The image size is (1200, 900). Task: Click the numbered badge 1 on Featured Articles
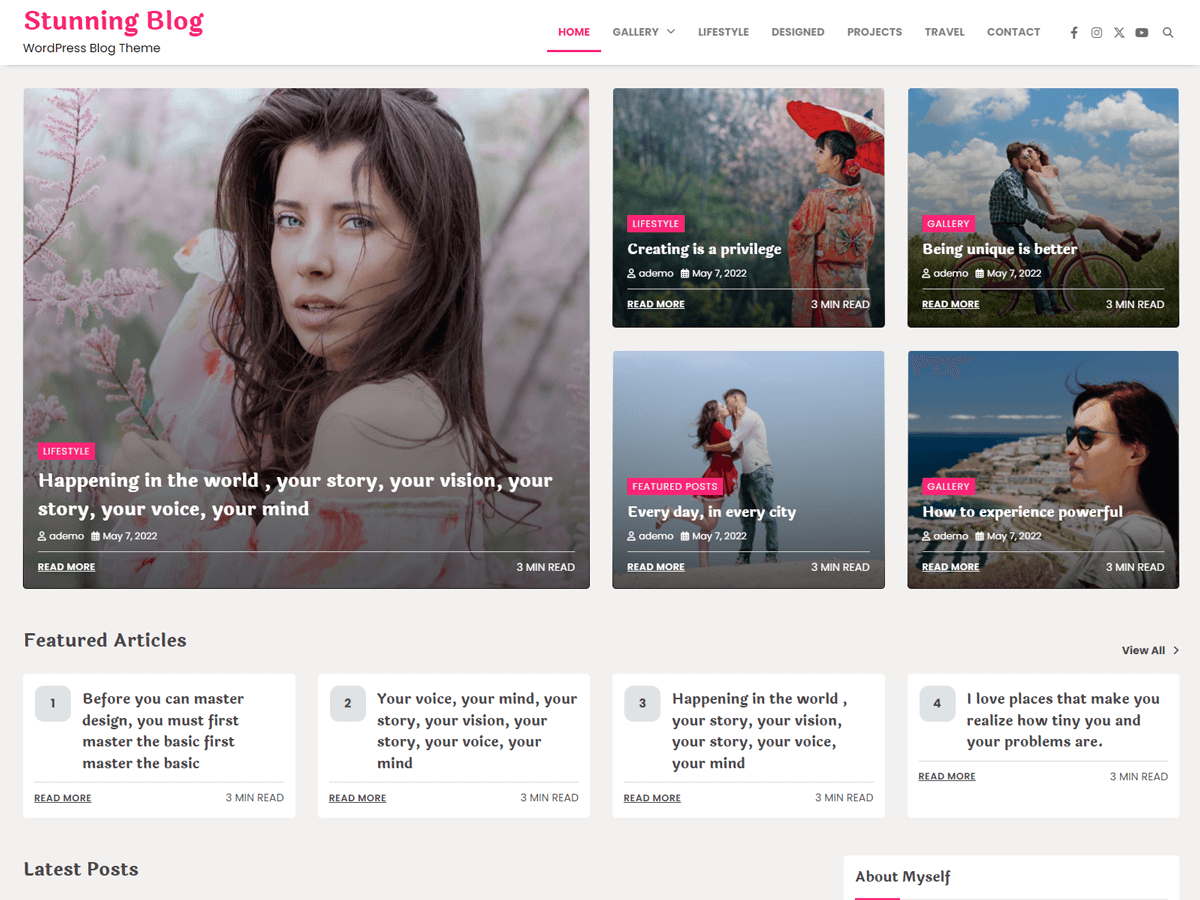53,703
